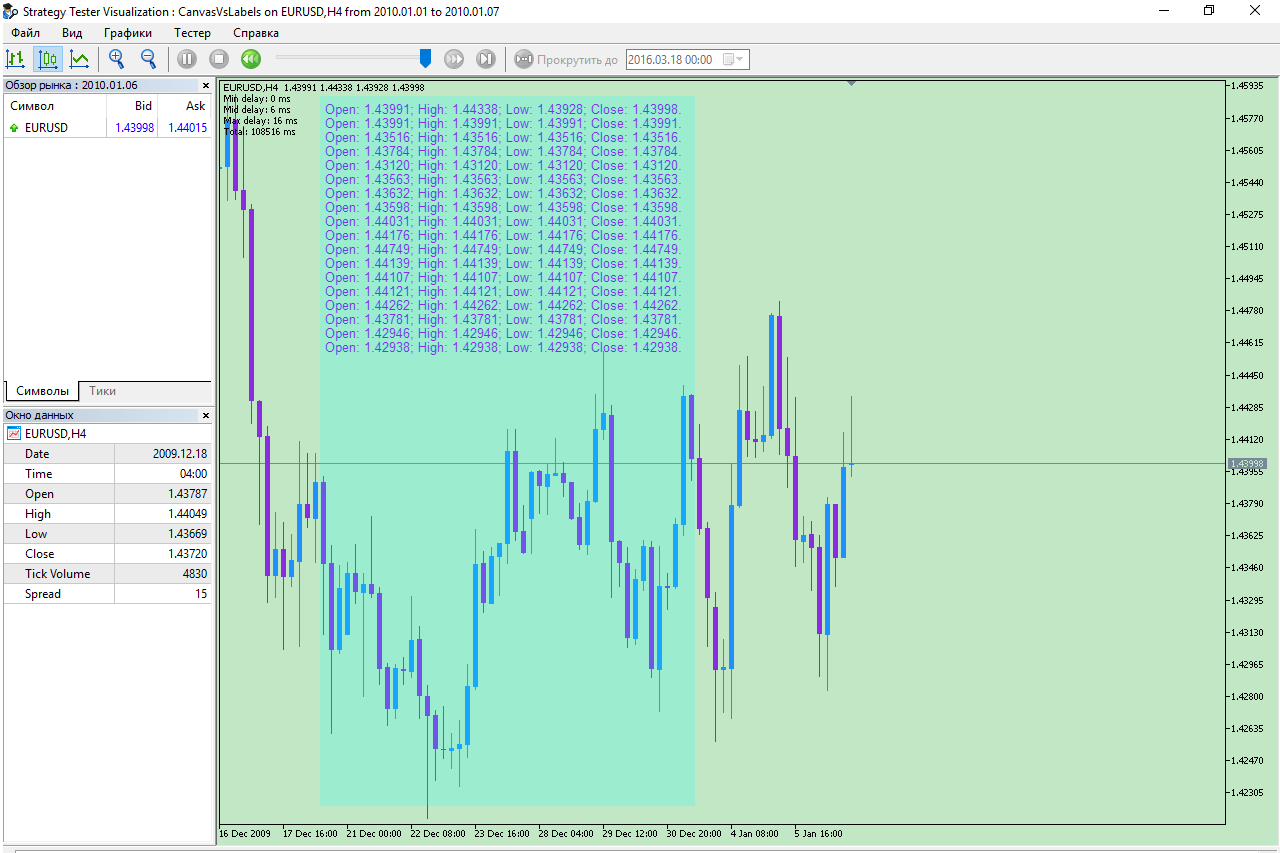Click the skip-to-end button
The height and width of the screenshot is (853, 1280).
[x=486, y=59]
